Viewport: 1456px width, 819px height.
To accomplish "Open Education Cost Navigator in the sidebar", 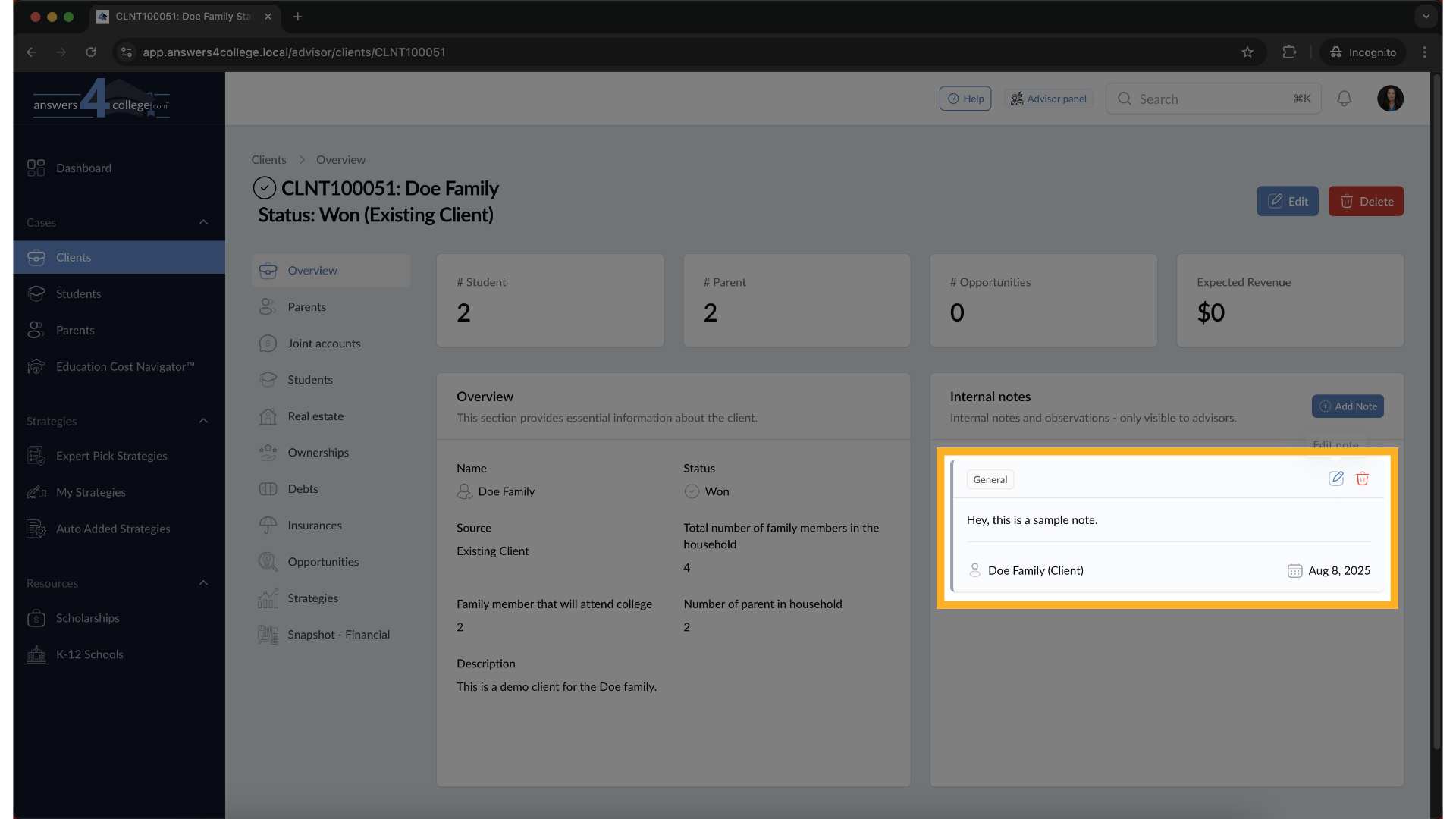I will tap(125, 367).
